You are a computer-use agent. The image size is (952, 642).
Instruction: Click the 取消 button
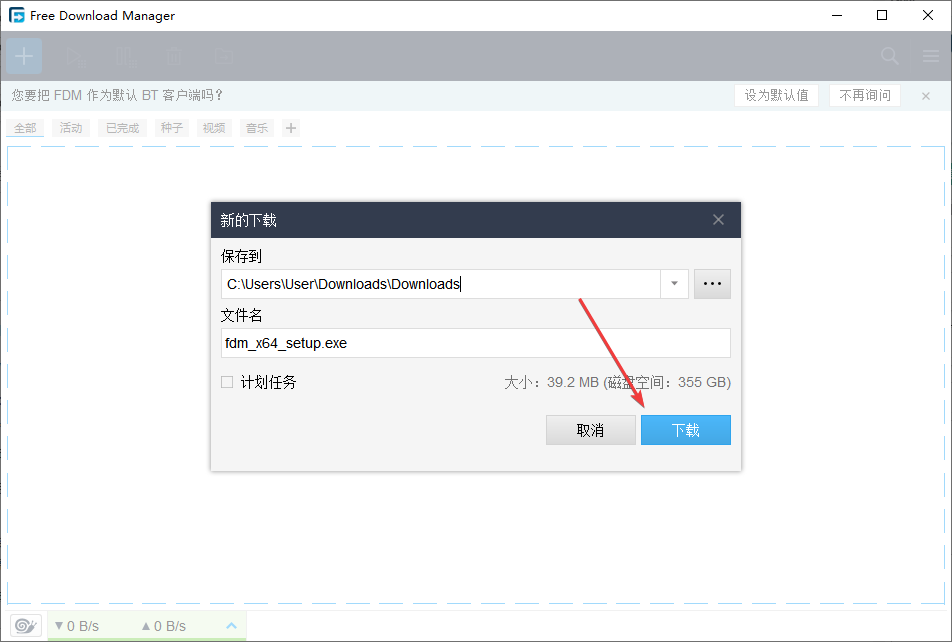[591, 430]
